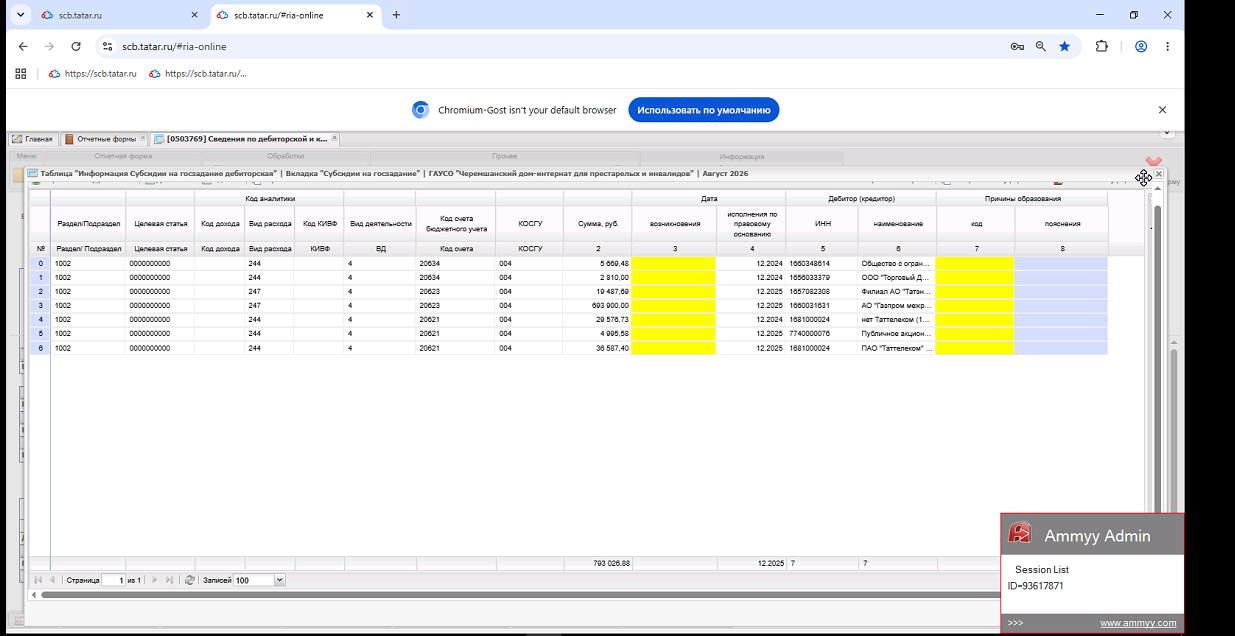1235x636 pixels.
Task: Click the table vertical scrollbar up arrow
Action: pos(1158,188)
